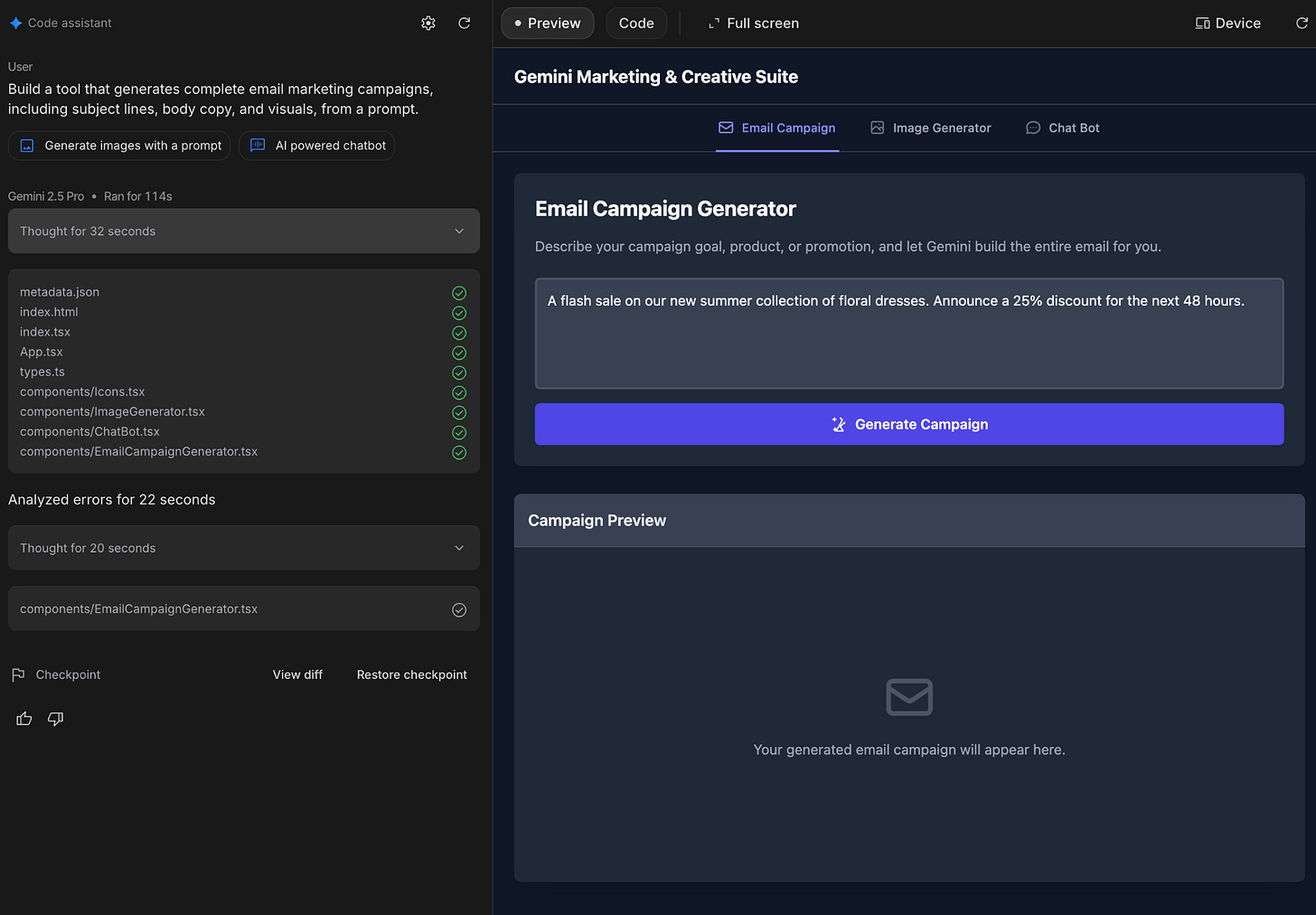The height and width of the screenshot is (915, 1316).
Task: Click View diff
Action: pyautogui.click(x=297, y=675)
